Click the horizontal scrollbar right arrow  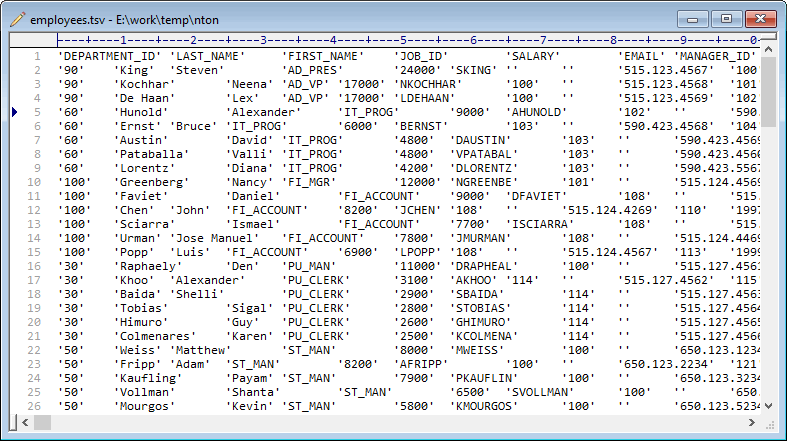(x=750, y=421)
